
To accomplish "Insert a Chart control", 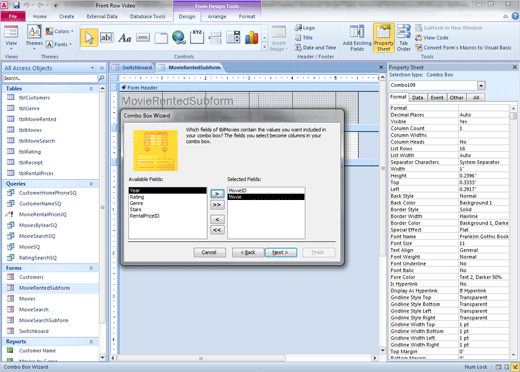I will [x=251, y=38].
